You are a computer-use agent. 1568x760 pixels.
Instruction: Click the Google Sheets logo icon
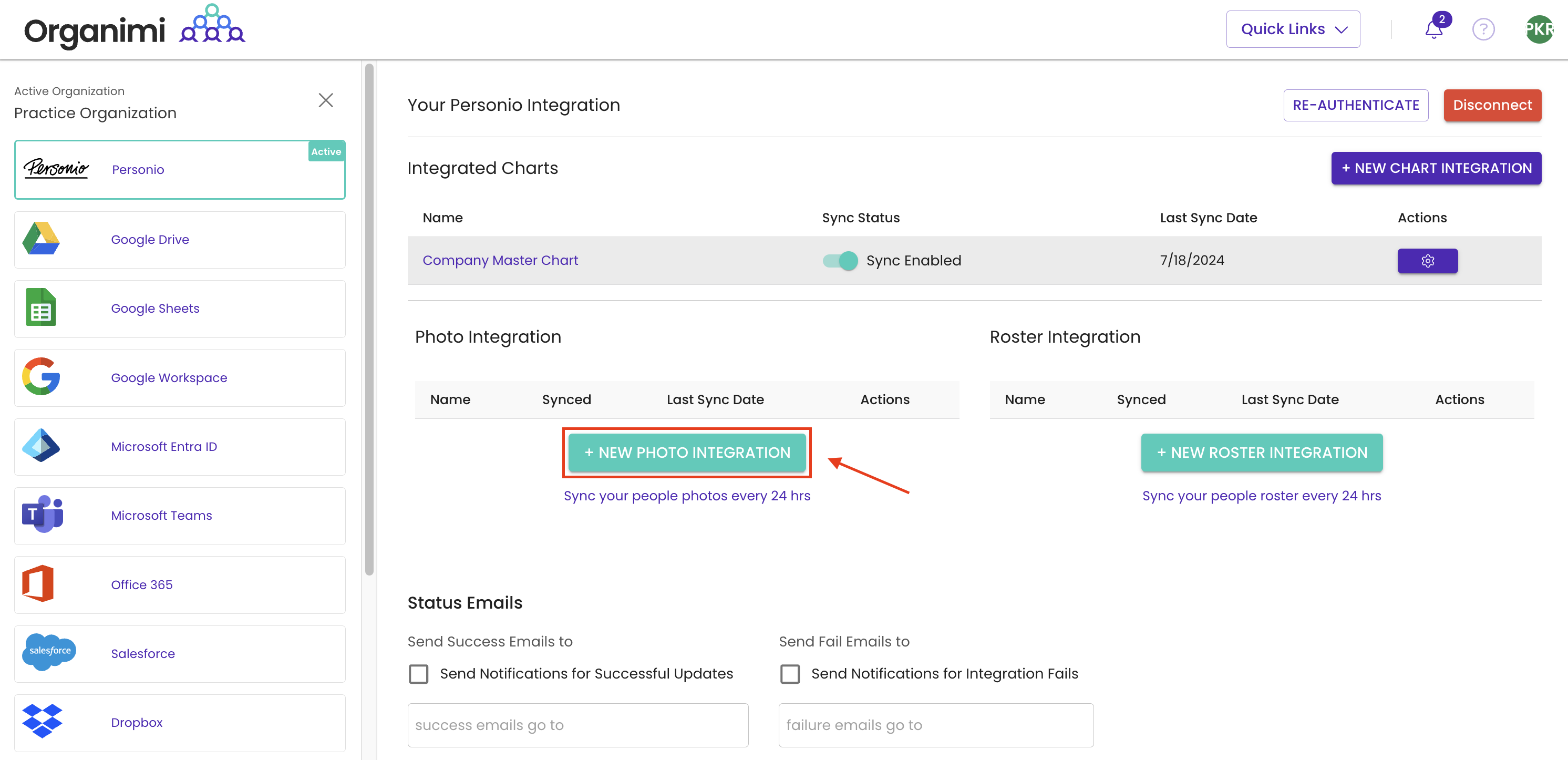[41, 307]
